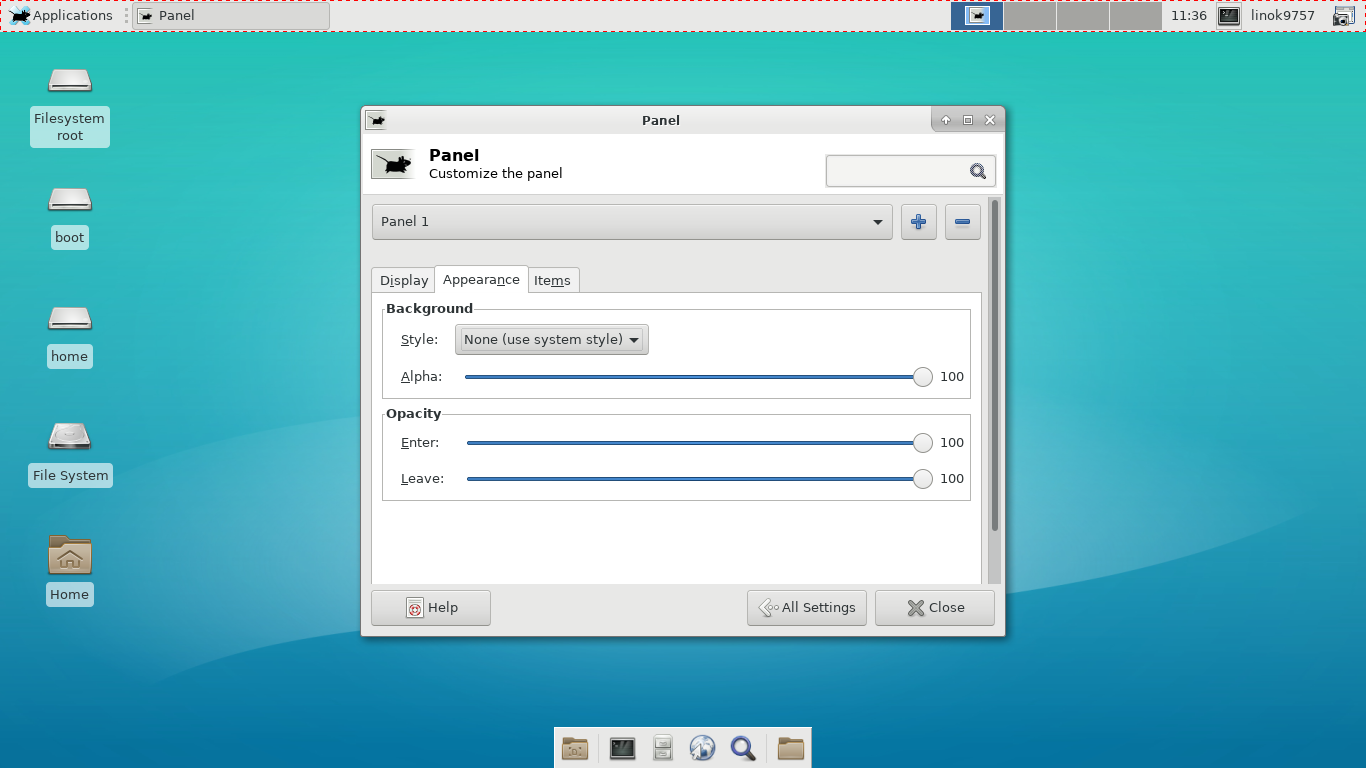Focus the settings search field
1366x768 pixels.
coord(910,171)
